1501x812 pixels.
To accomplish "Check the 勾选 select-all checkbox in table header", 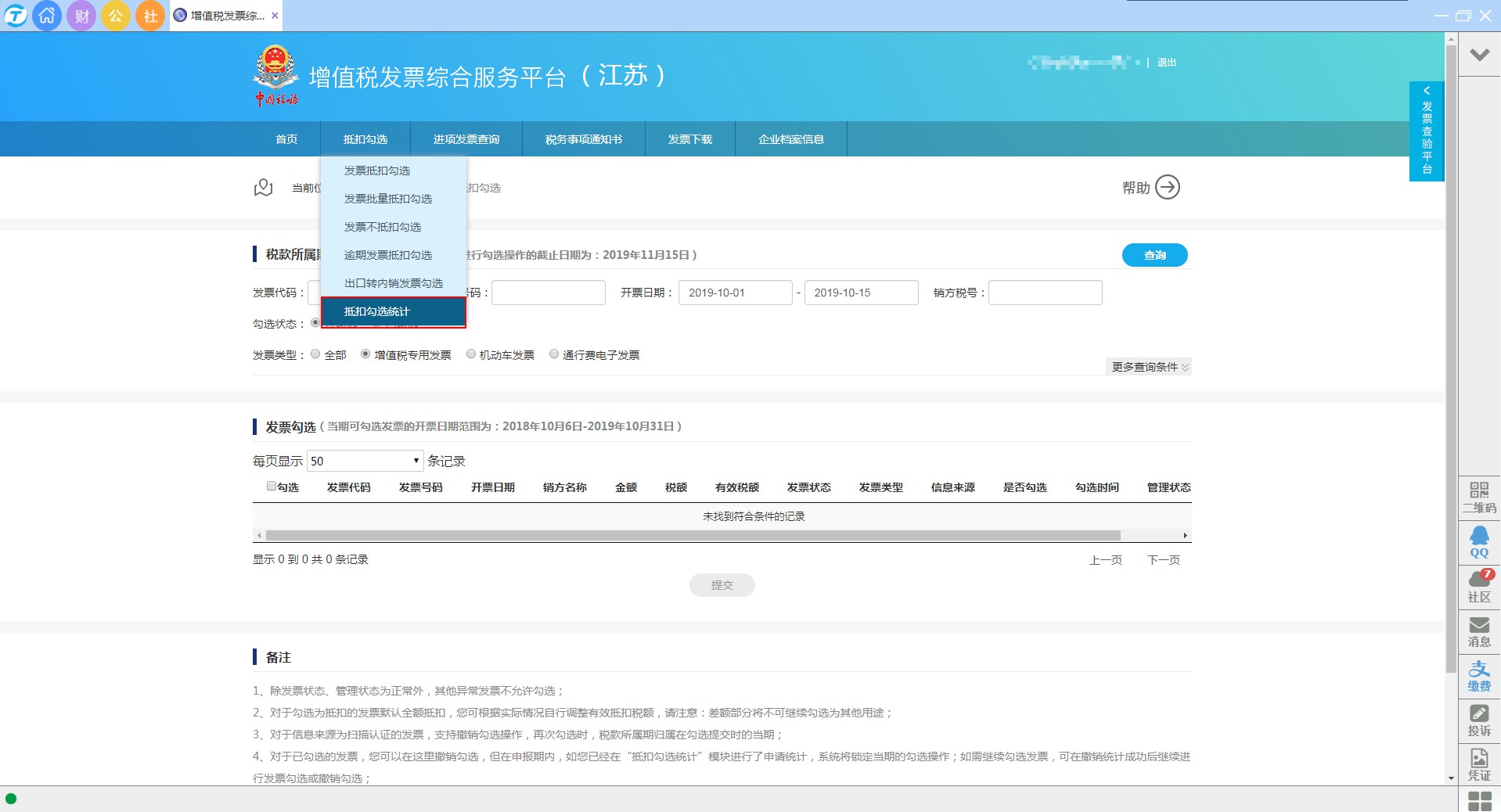I will [272, 487].
